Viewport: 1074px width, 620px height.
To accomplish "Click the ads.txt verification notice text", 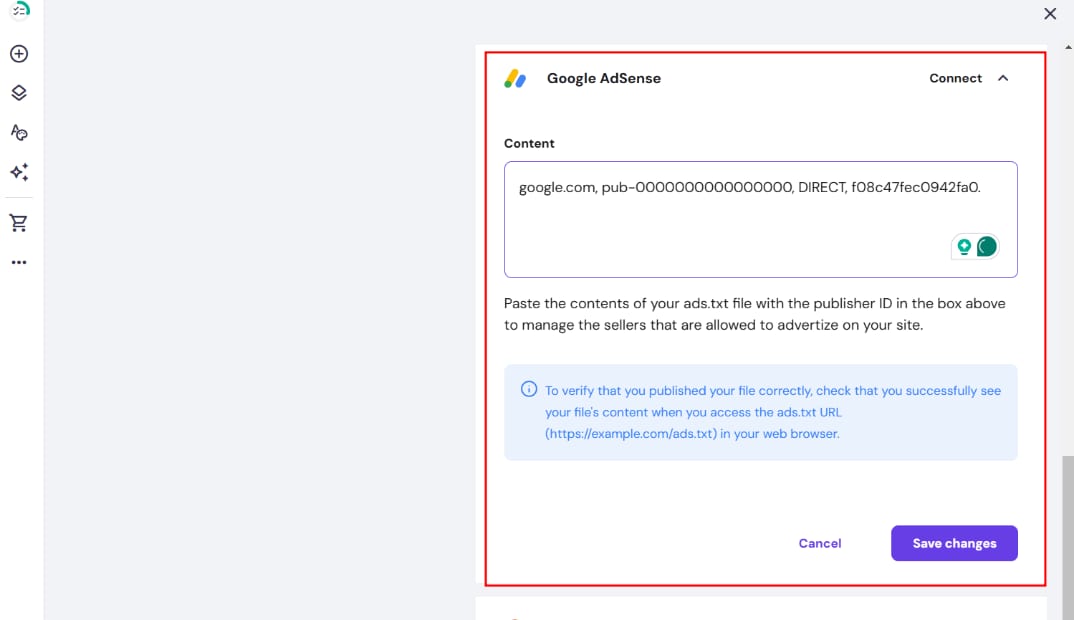I will pos(772,412).
